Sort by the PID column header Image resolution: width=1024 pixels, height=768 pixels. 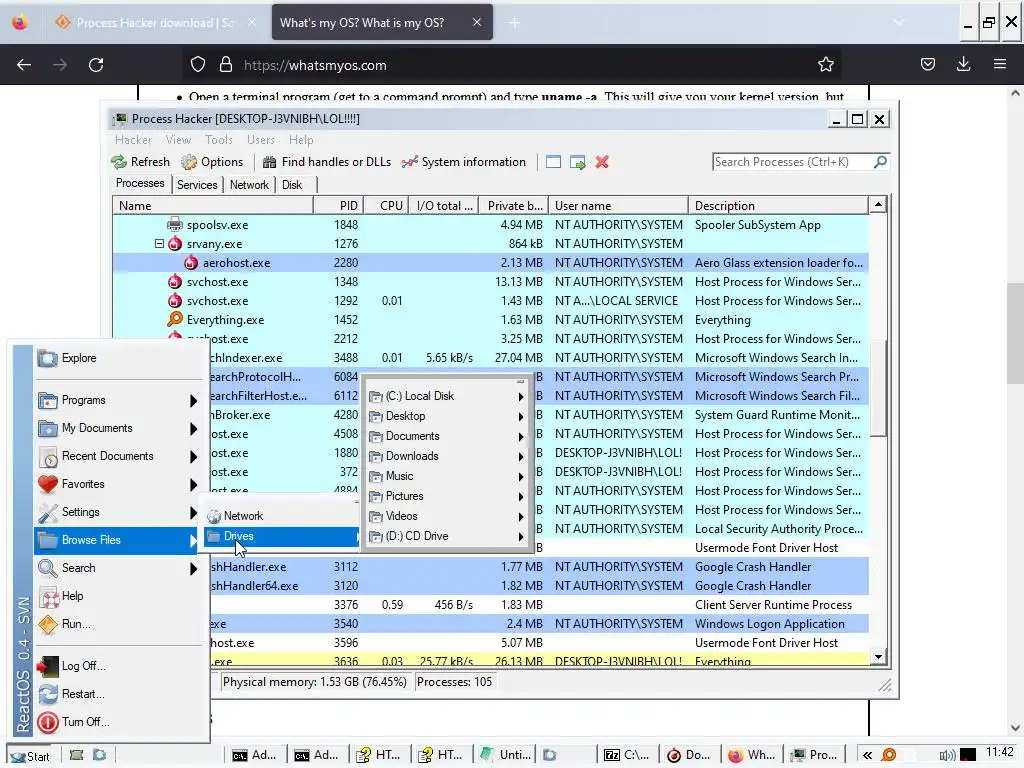338,206
